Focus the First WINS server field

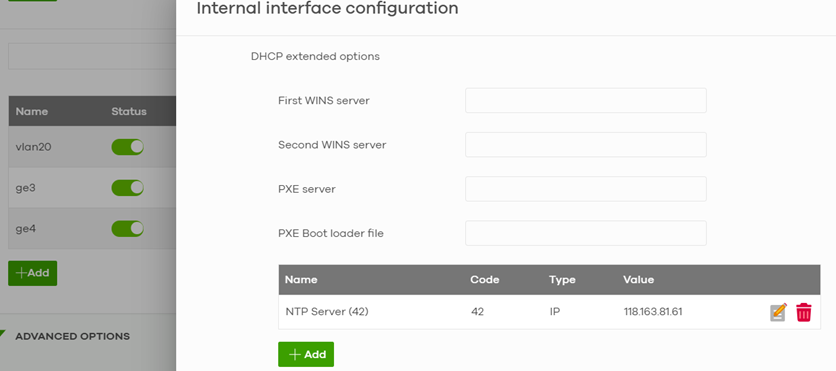click(x=585, y=100)
